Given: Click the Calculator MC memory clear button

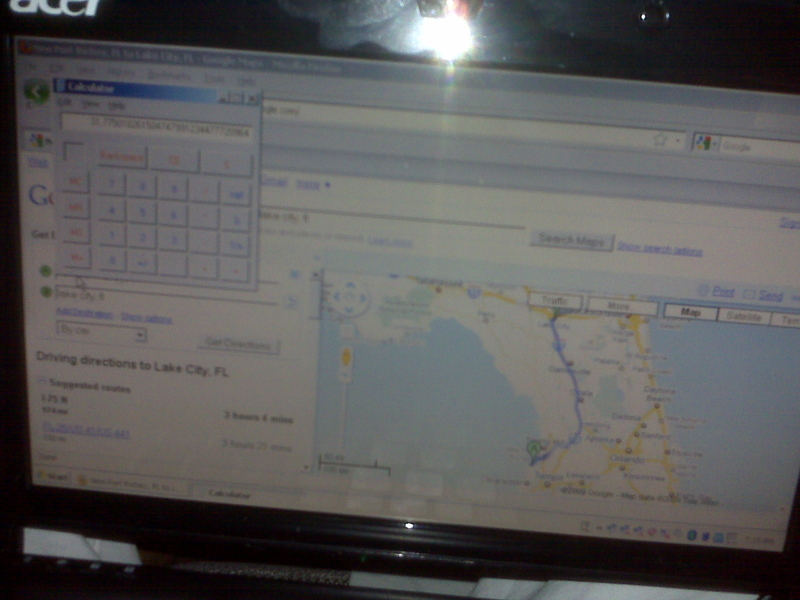Looking at the screenshot, I should (x=76, y=182).
